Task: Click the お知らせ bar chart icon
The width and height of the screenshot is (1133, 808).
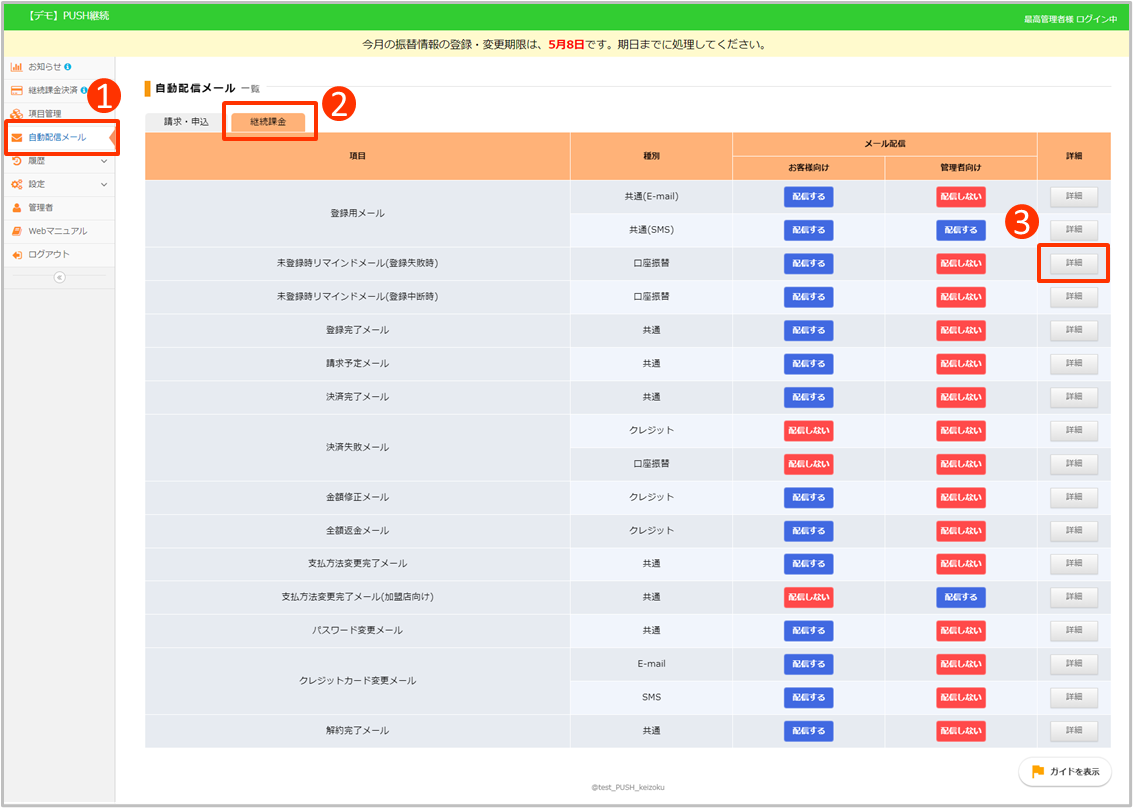Action: pyautogui.click(x=17, y=67)
